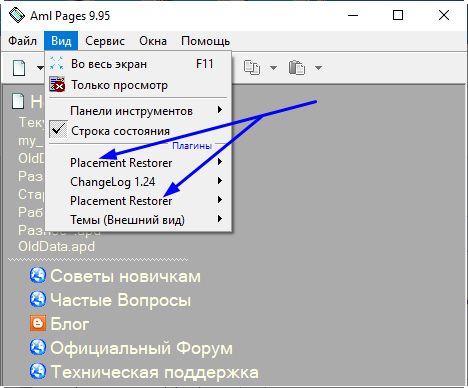Open the Официальный Форум link
The width and height of the screenshot is (468, 388).
coord(141,348)
